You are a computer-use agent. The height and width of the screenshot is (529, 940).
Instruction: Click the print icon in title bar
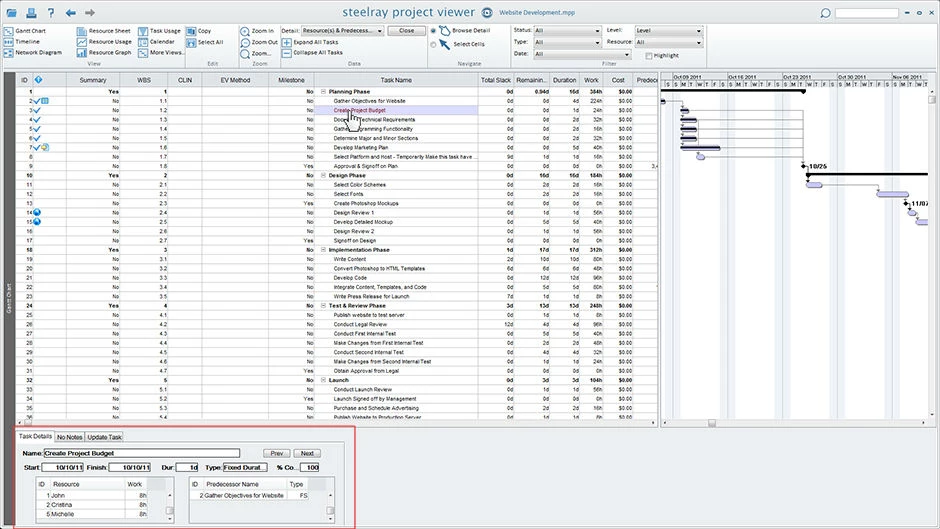tap(30, 13)
